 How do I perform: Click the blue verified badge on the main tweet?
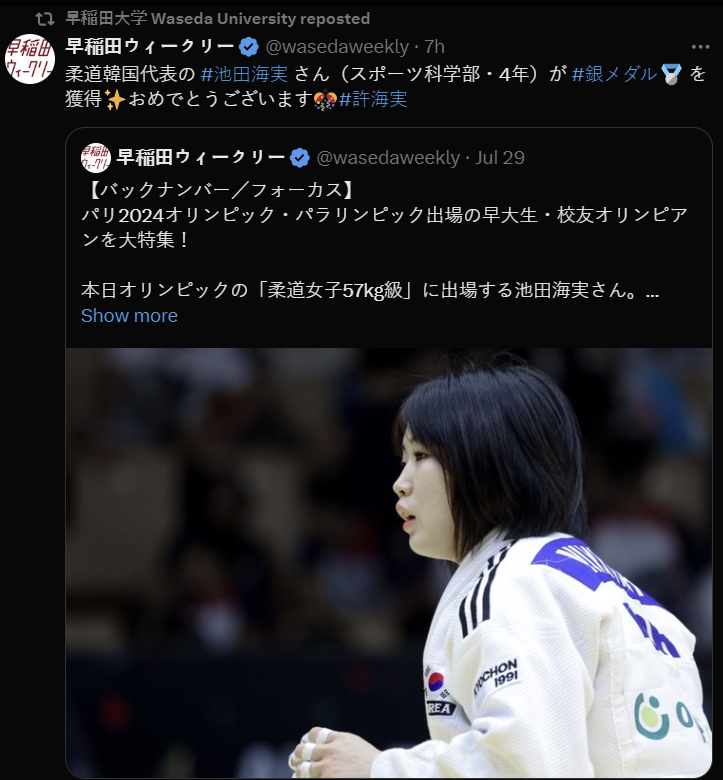(249, 47)
